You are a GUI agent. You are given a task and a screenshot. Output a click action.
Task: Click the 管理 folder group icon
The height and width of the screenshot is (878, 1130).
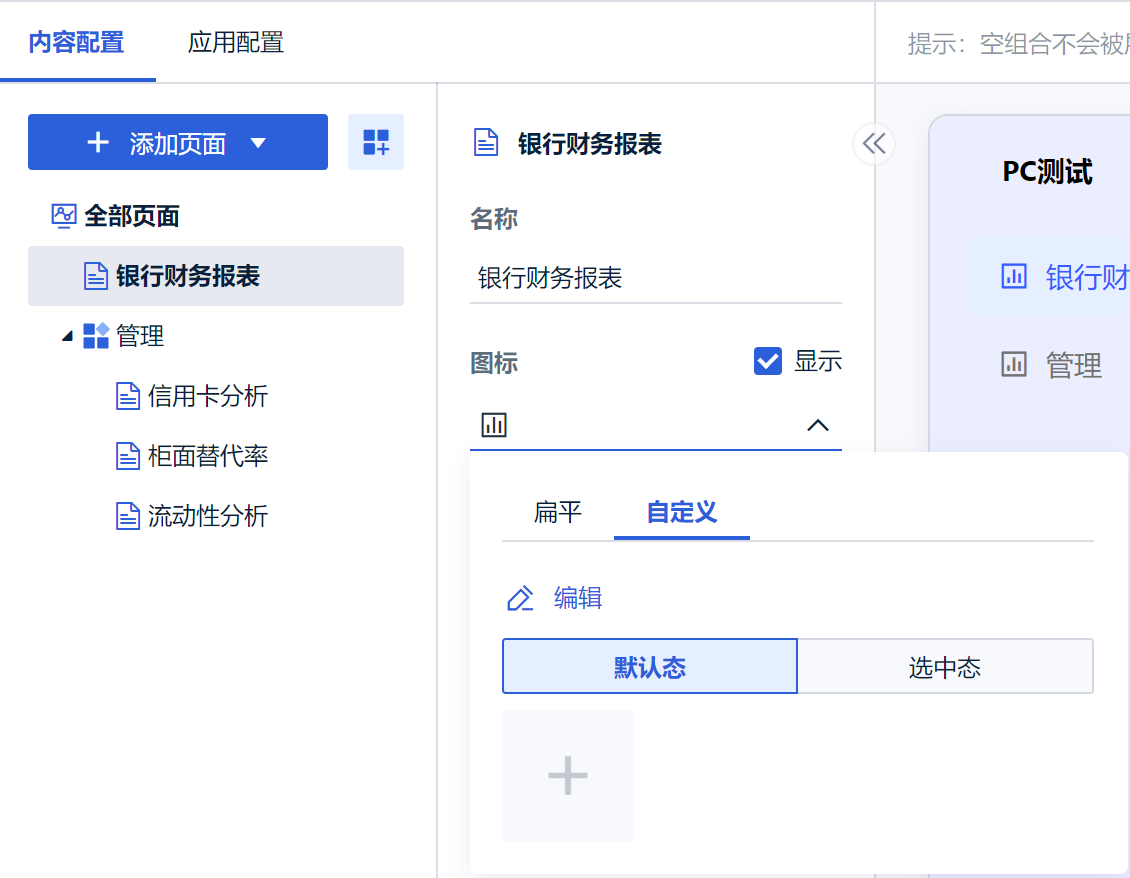(x=96, y=336)
